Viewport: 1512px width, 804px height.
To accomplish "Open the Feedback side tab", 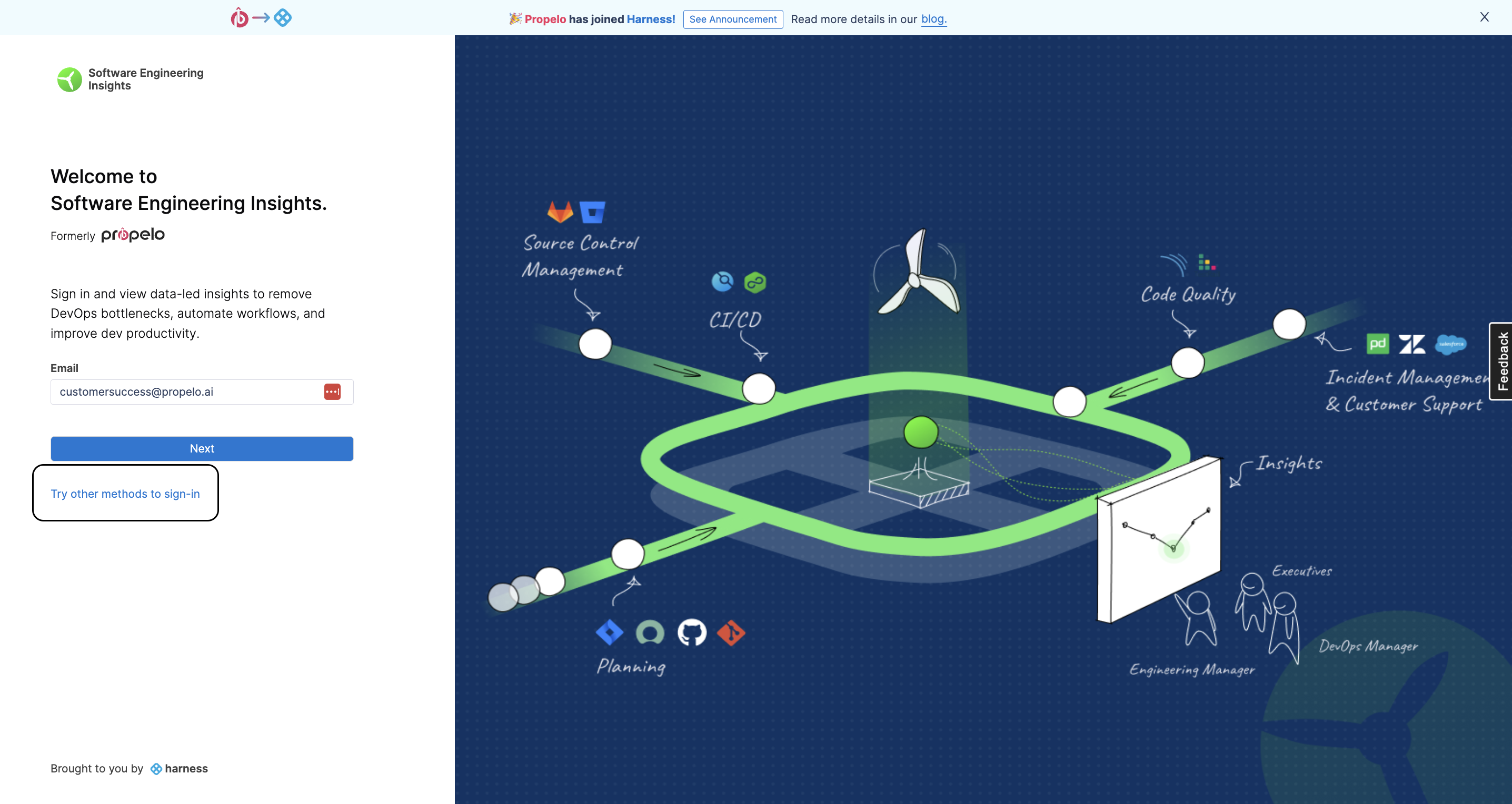I will (1502, 361).
